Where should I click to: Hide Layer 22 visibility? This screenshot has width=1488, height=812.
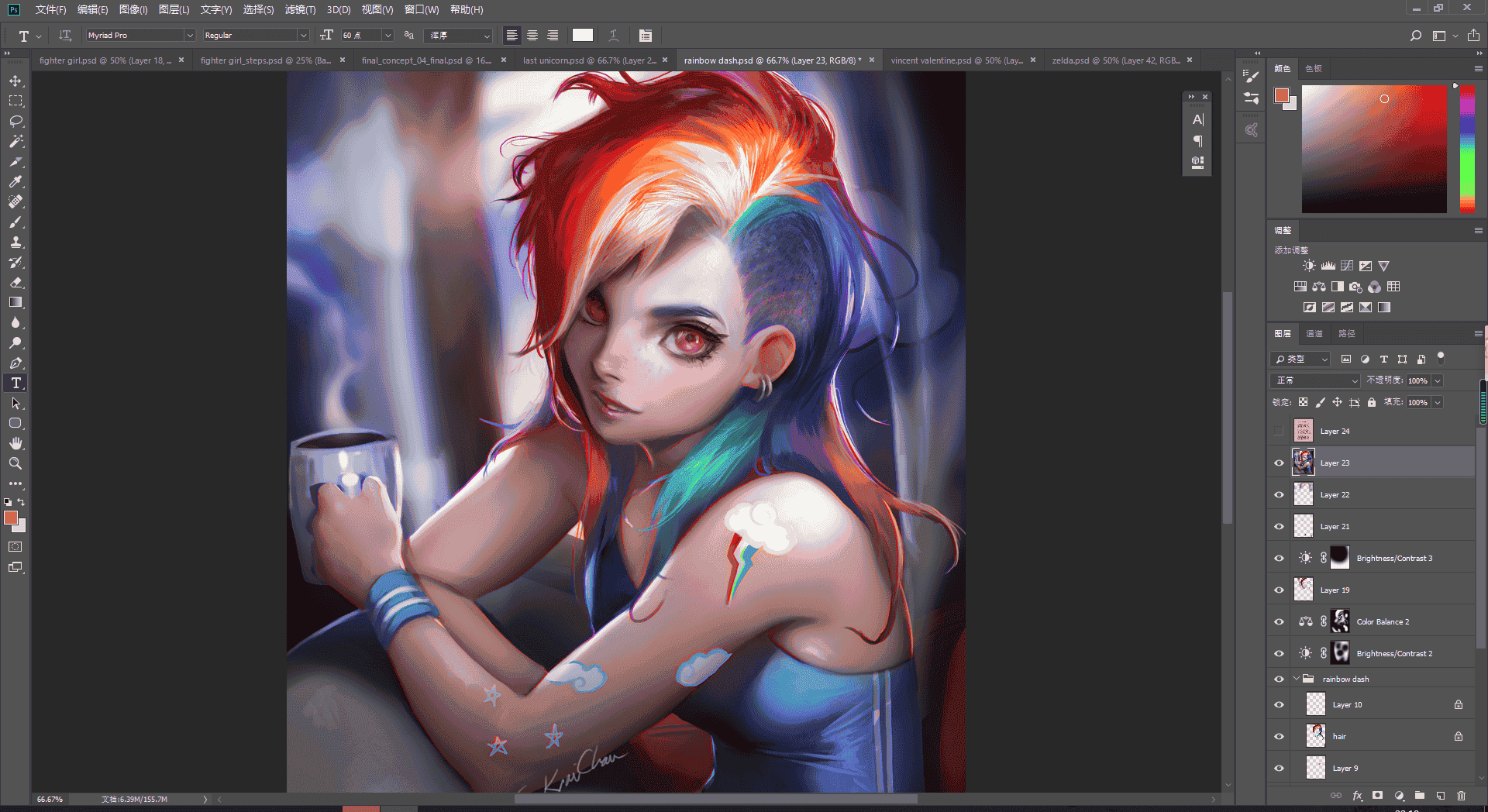click(1279, 494)
